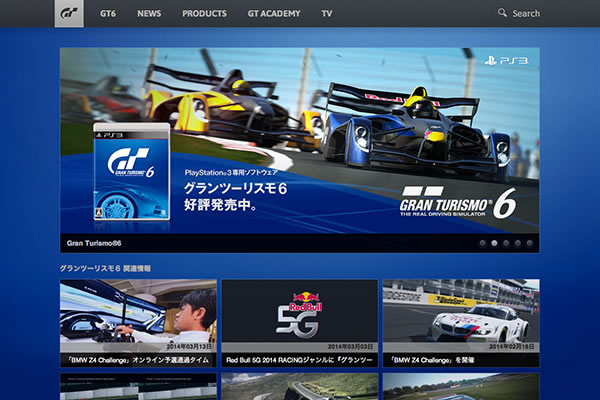
Task: Click the Search field text
Action: tap(526, 13)
